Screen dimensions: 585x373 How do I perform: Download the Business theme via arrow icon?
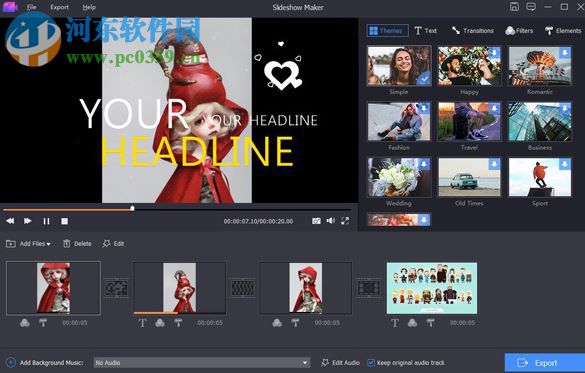pos(565,109)
